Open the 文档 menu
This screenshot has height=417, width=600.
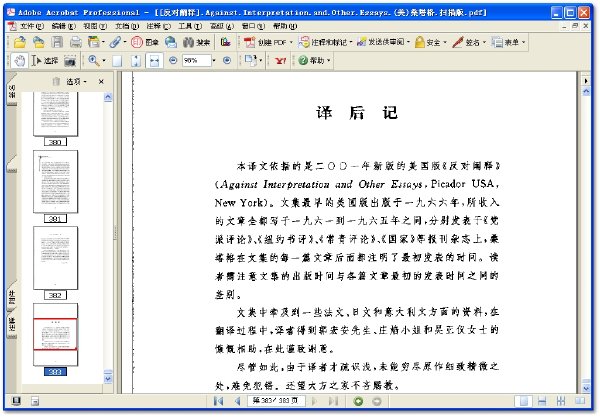click(x=127, y=26)
